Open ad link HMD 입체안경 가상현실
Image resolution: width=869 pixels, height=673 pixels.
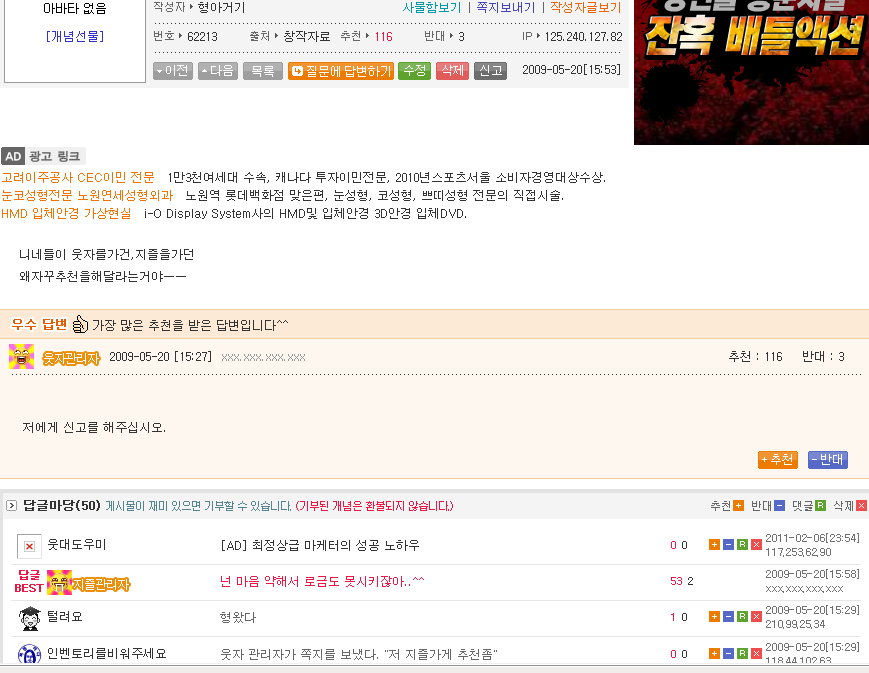[x=66, y=213]
